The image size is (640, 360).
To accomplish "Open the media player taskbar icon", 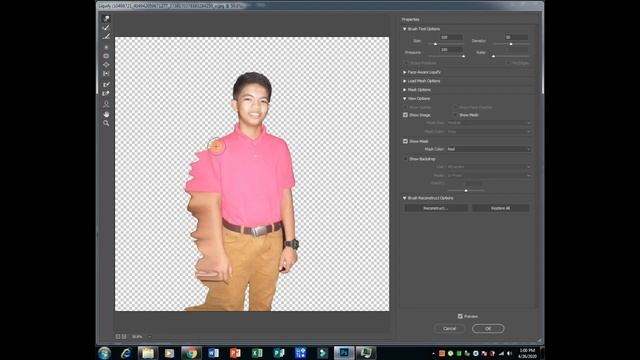I will pyautogui.click(x=169, y=353).
